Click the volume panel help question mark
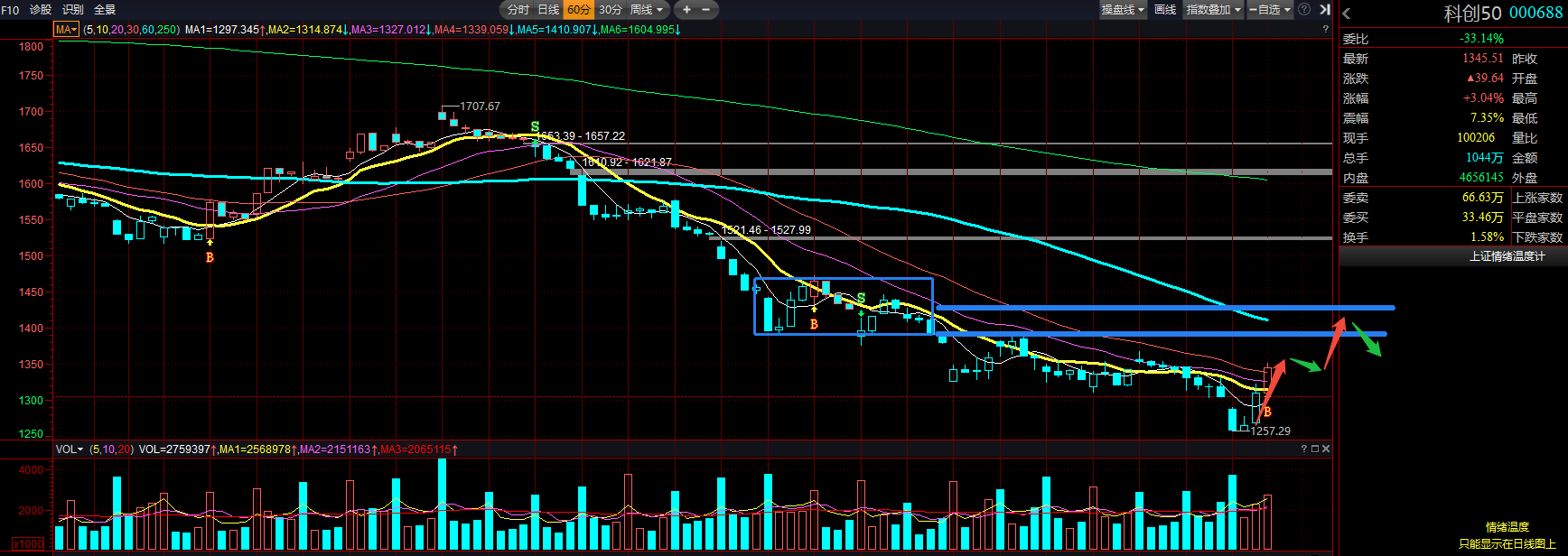Image resolution: width=1568 pixels, height=556 pixels. 1303,449
